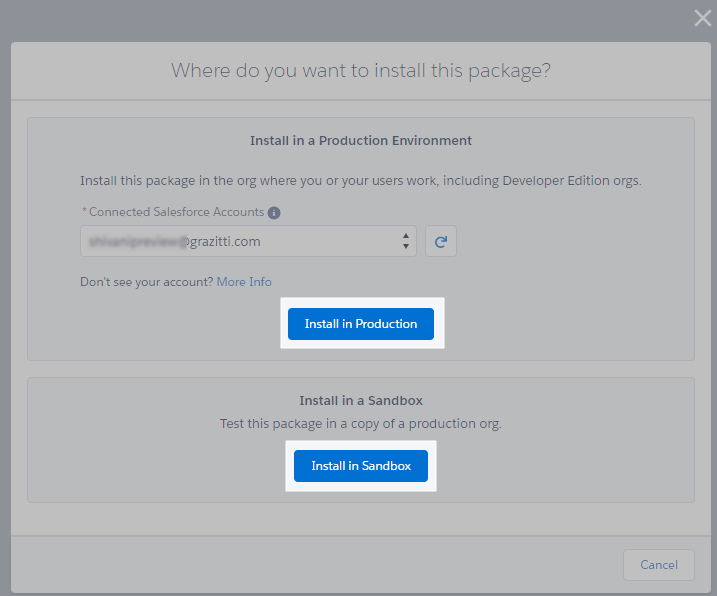The image size is (717, 596).
Task: Click the up/down arrows on the account selector
Action: click(405, 241)
